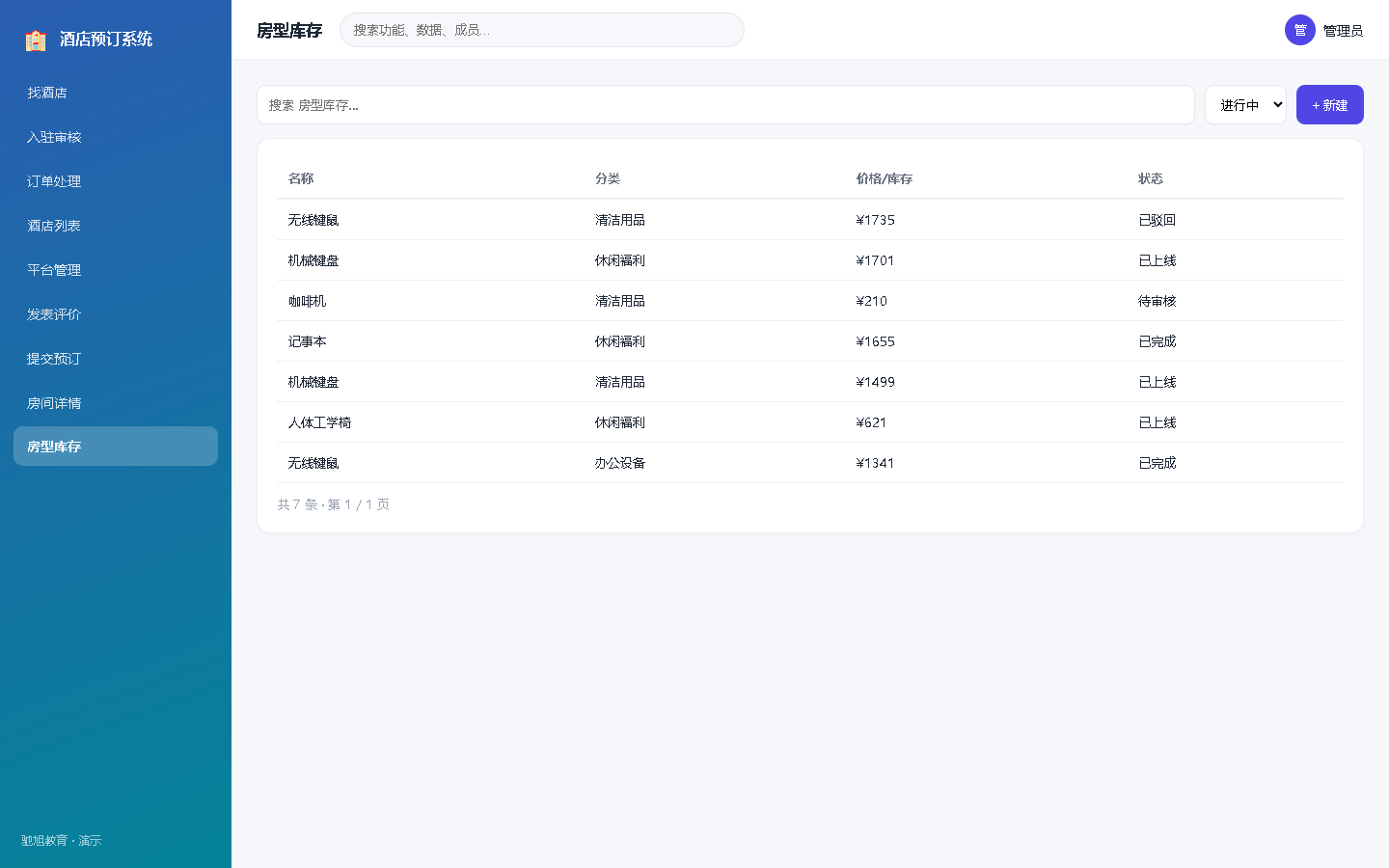Image resolution: width=1389 pixels, height=868 pixels.
Task: Click the 人体工学椅 row name
Action: pyautogui.click(x=319, y=422)
